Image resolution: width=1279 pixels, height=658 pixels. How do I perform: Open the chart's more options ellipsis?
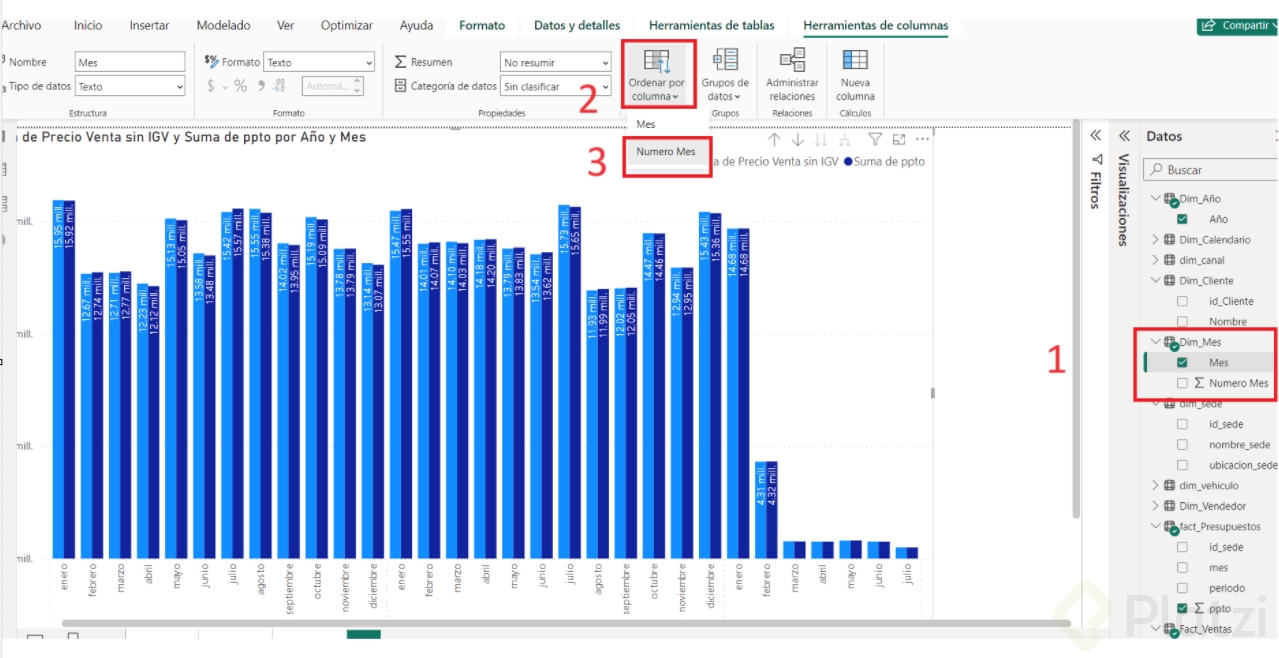point(922,140)
